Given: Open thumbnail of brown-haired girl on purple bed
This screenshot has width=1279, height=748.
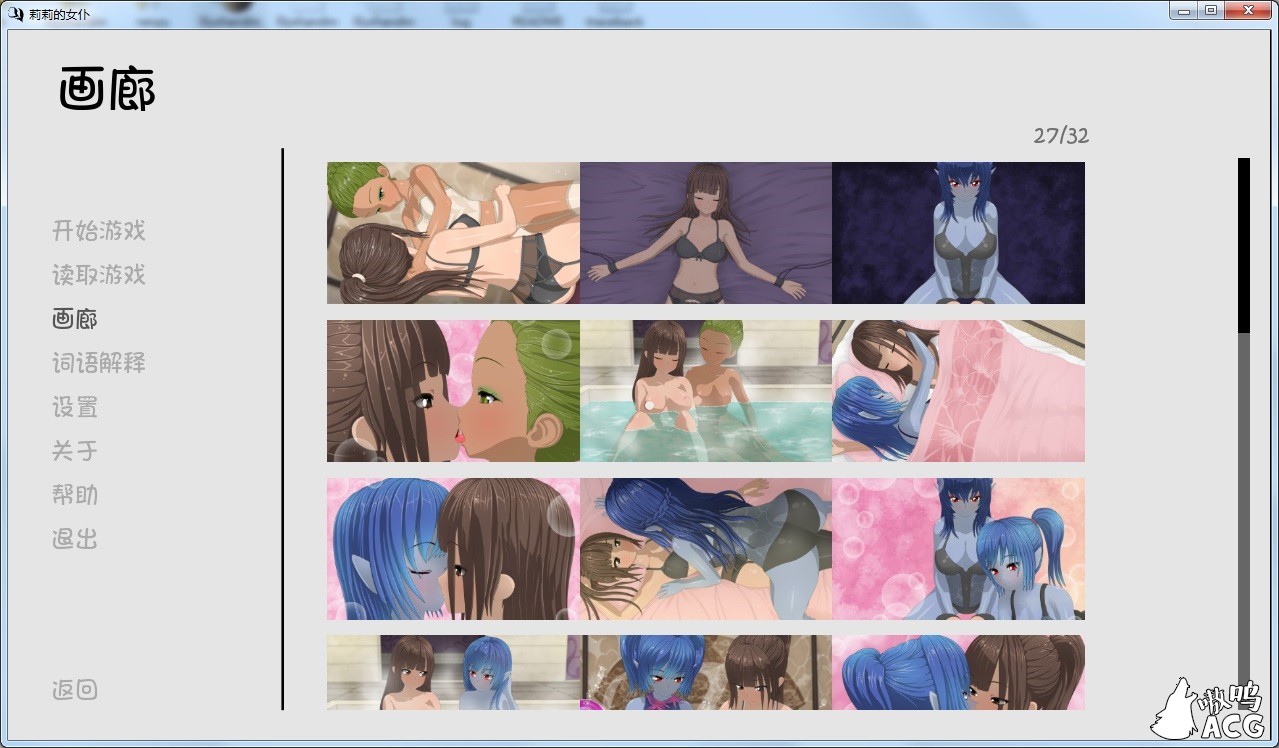Looking at the screenshot, I should 706,233.
